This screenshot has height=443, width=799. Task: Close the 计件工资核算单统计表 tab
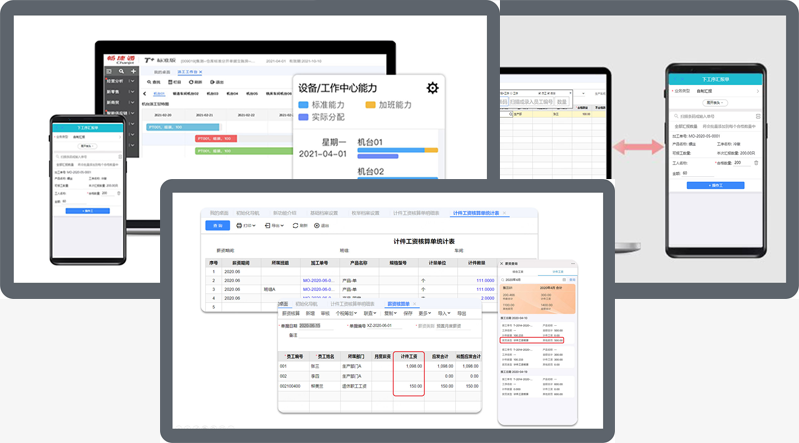point(503,213)
